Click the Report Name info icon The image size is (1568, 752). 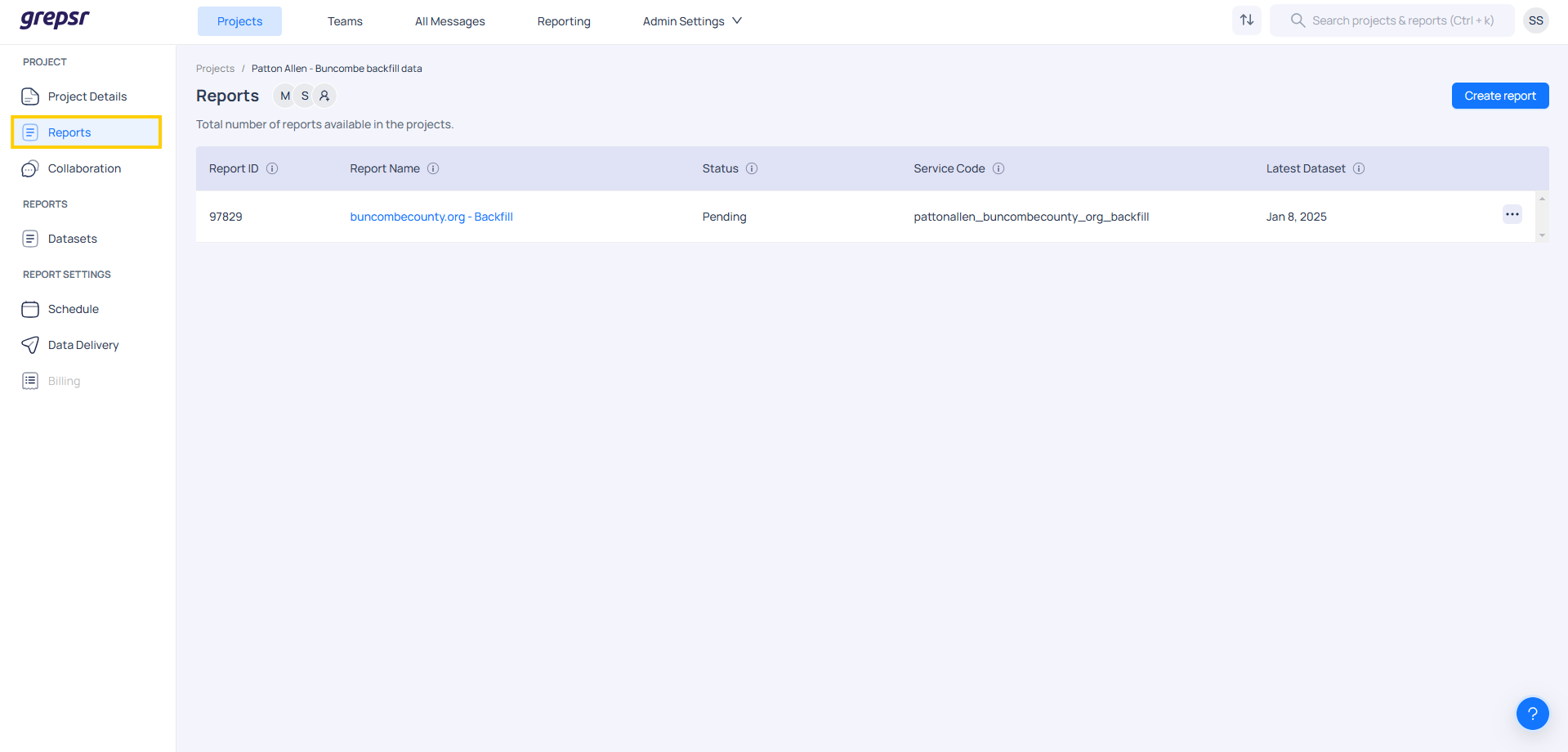pyautogui.click(x=433, y=168)
